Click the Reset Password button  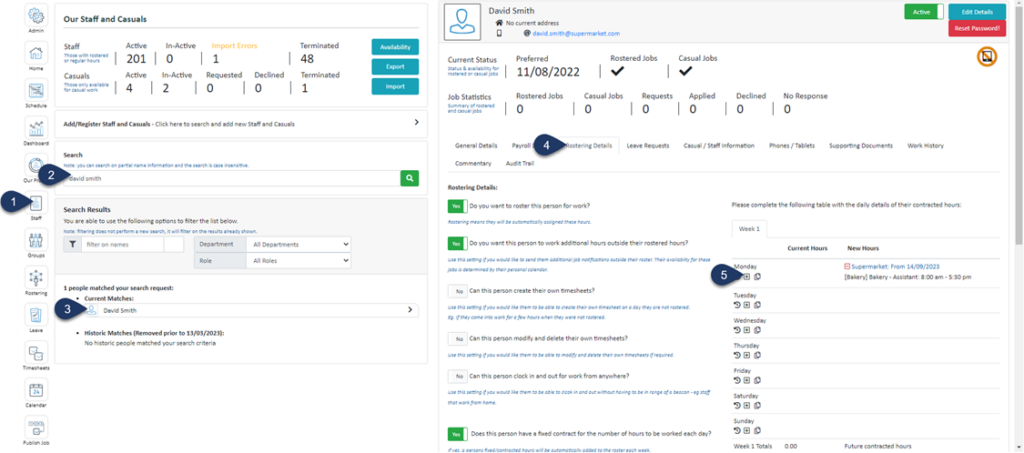(x=976, y=29)
